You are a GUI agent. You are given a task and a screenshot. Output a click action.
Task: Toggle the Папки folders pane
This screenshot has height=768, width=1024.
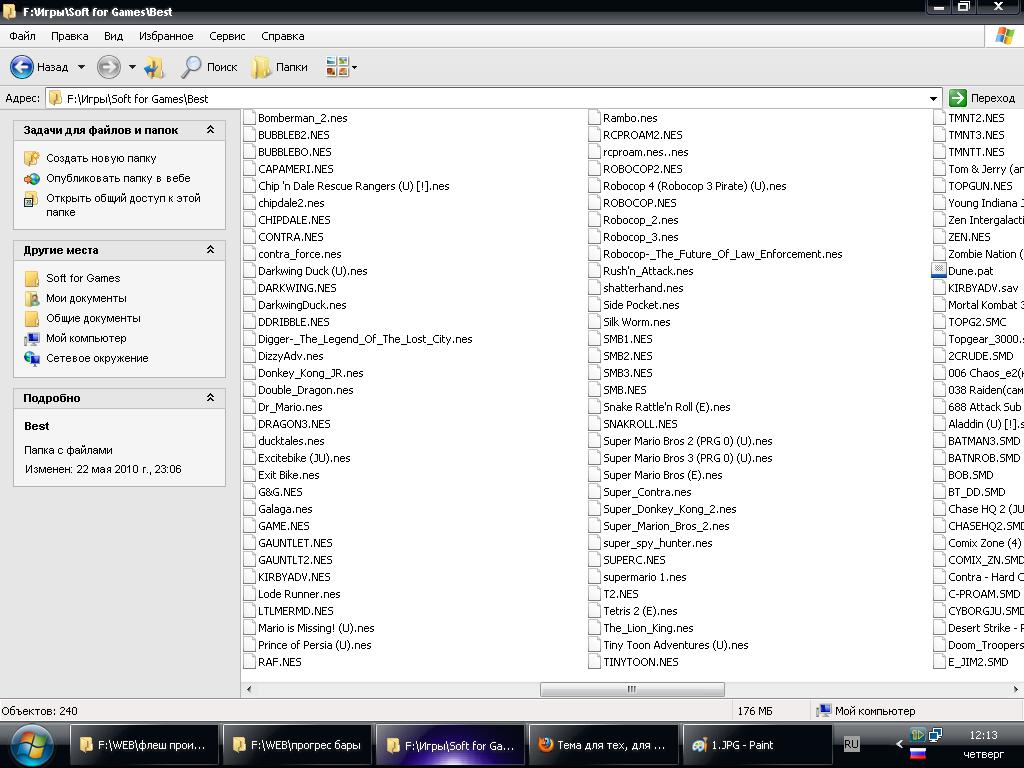tap(280, 67)
